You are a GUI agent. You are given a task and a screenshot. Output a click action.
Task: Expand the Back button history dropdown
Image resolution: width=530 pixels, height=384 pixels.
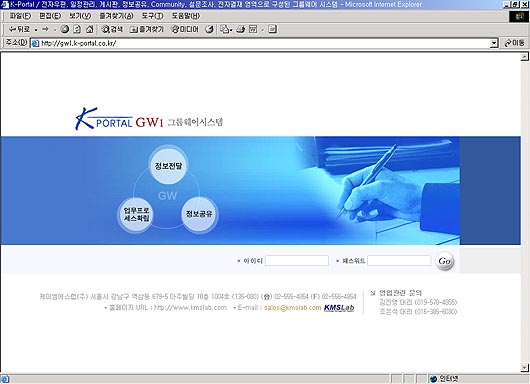(x=36, y=30)
